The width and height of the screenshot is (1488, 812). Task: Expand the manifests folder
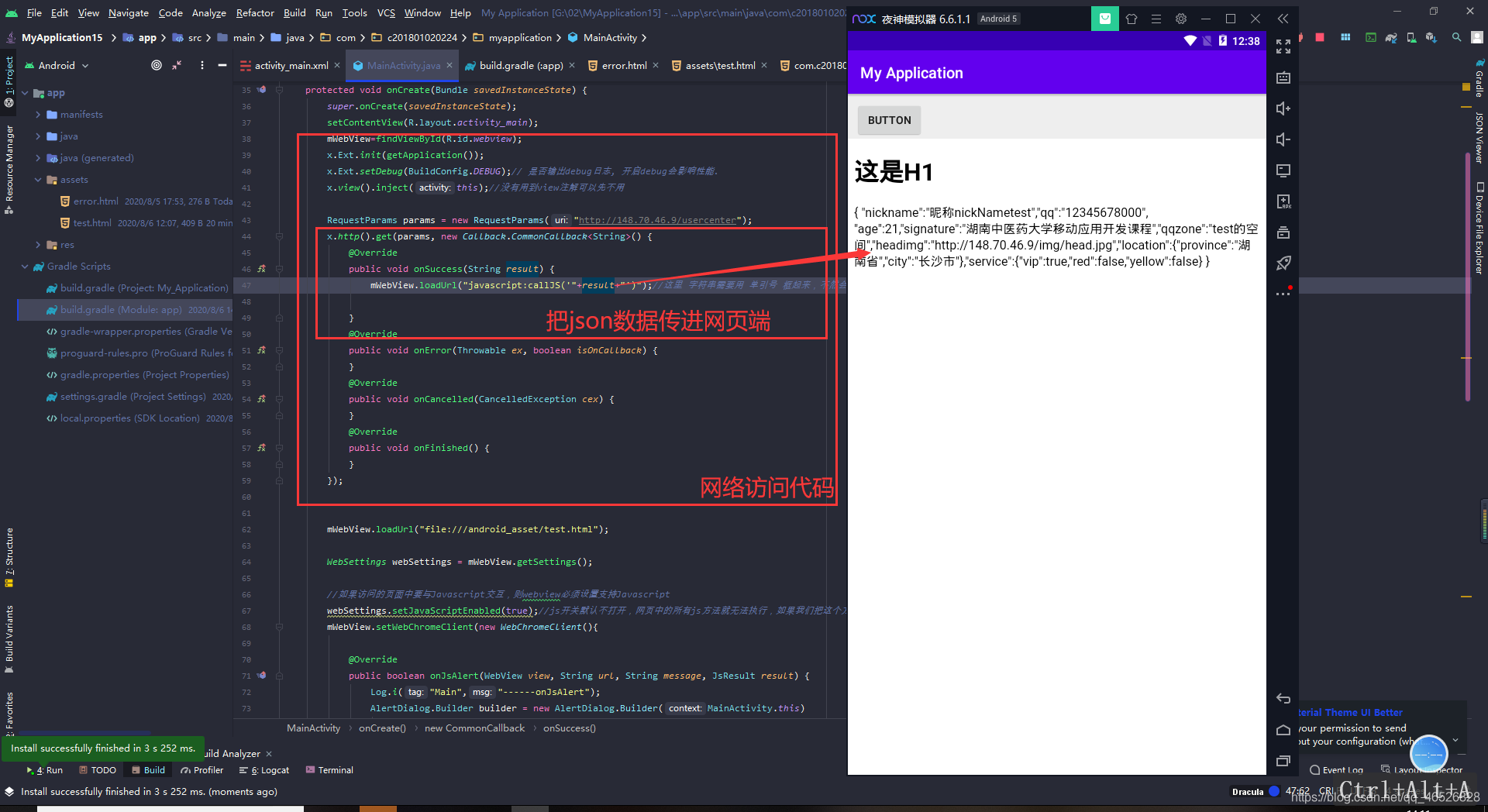point(38,115)
